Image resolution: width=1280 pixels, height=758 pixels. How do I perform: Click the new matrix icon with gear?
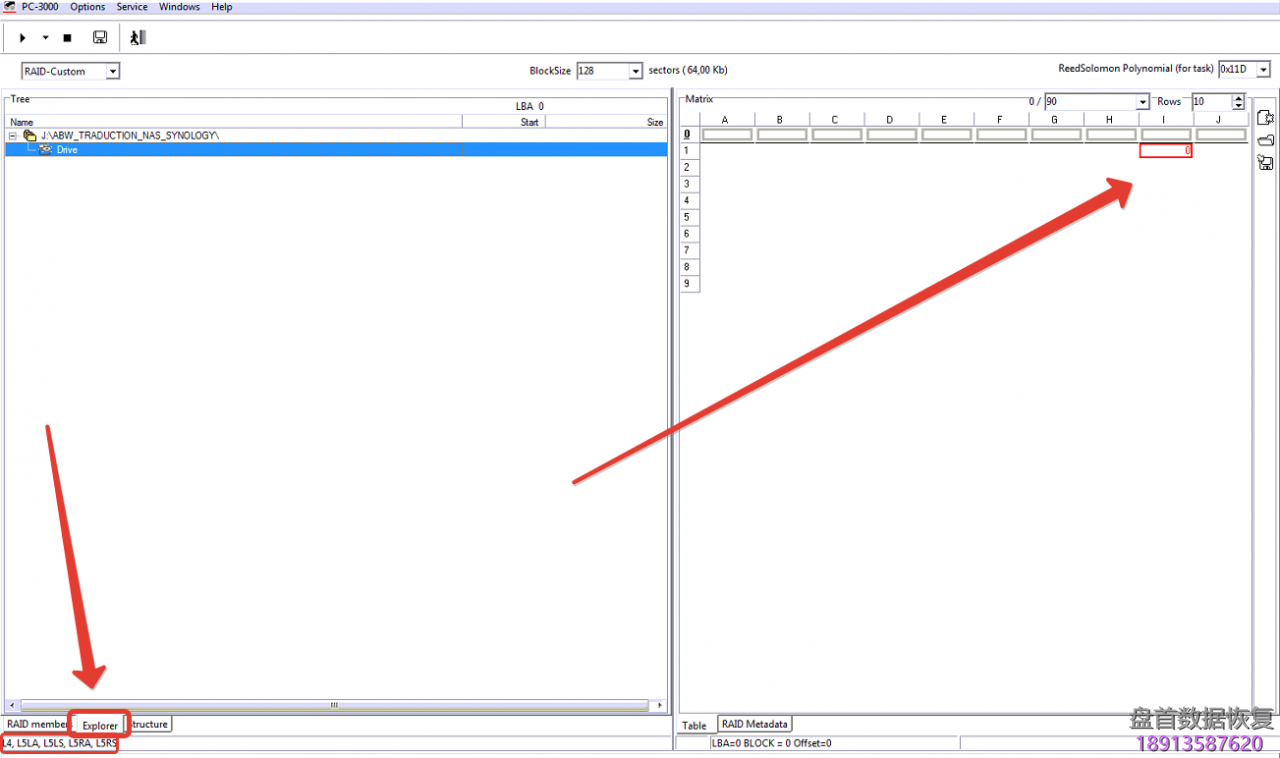tap(1264, 118)
